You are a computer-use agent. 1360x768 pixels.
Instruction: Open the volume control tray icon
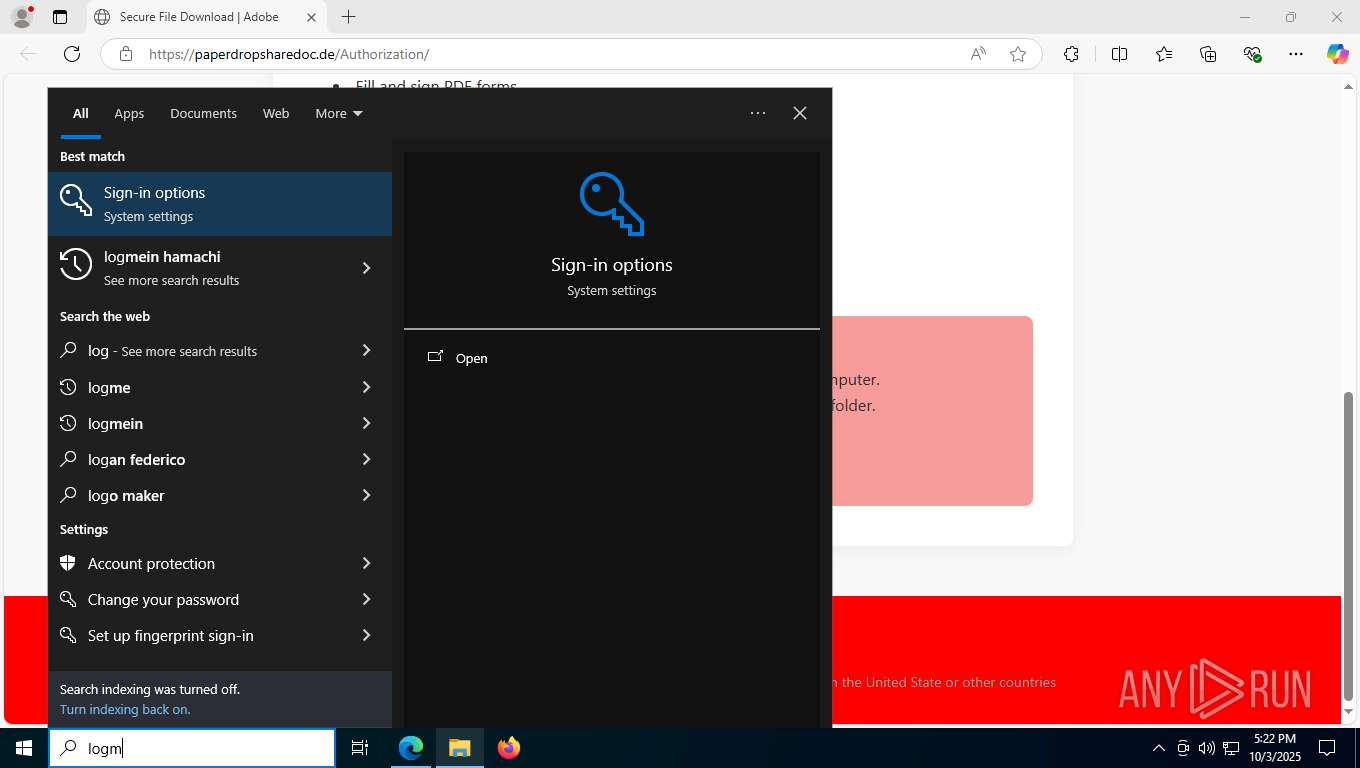(1207, 748)
